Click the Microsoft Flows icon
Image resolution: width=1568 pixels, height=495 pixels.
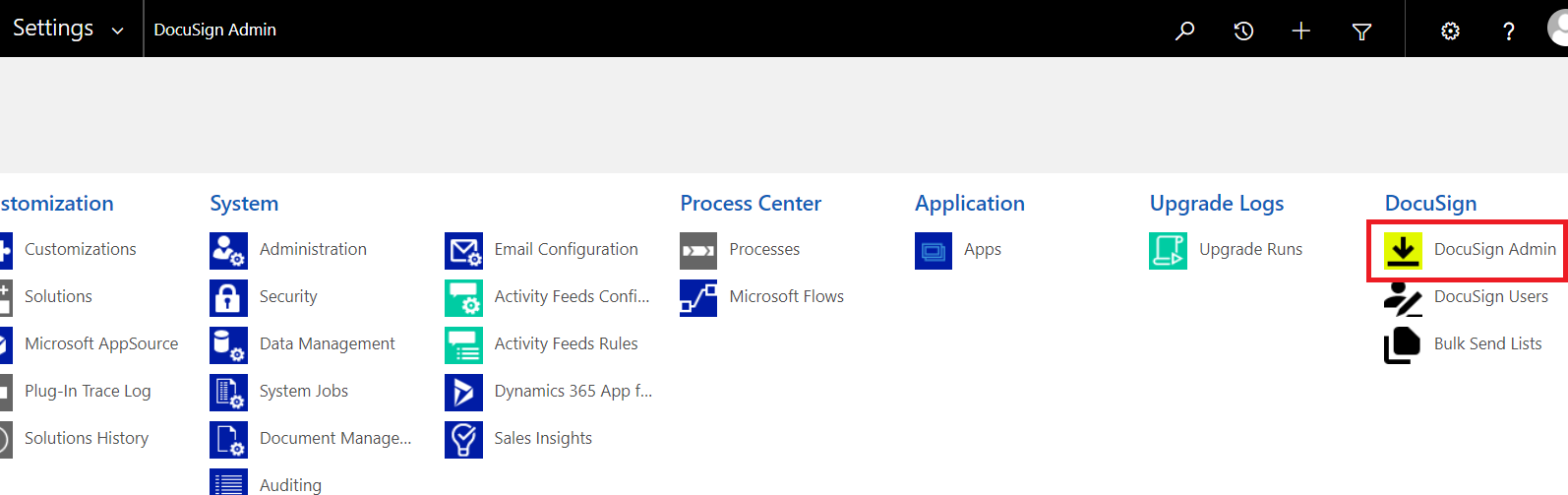pos(698,297)
